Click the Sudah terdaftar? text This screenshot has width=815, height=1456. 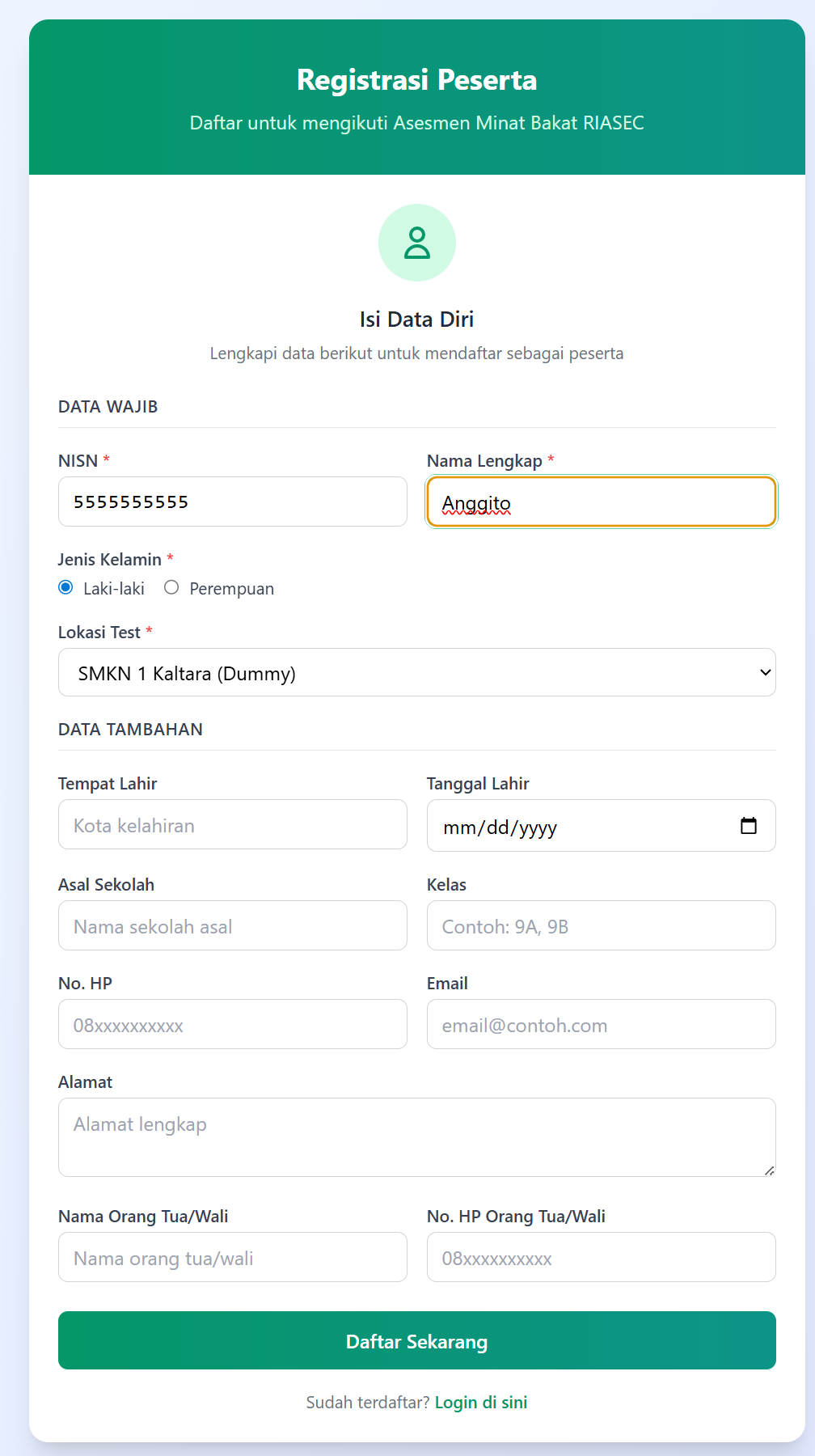[368, 1403]
